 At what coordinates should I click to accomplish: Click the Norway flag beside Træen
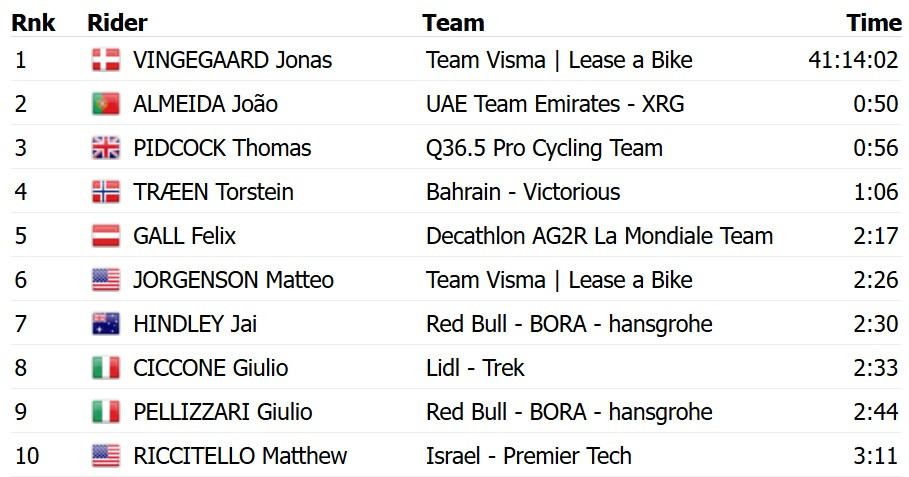click(x=106, y=192)
